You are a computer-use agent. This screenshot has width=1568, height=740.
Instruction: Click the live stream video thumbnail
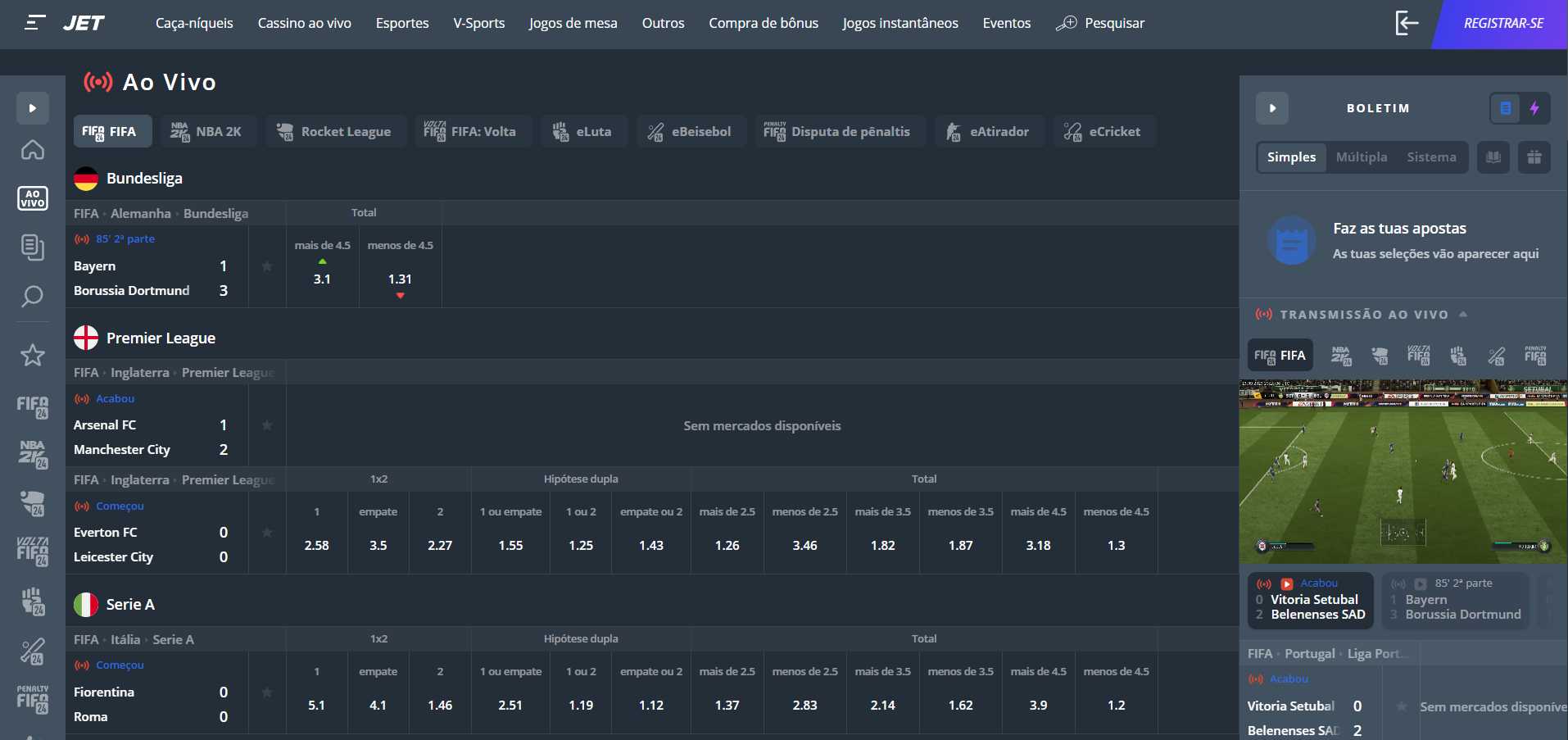tap(1403, 471)
